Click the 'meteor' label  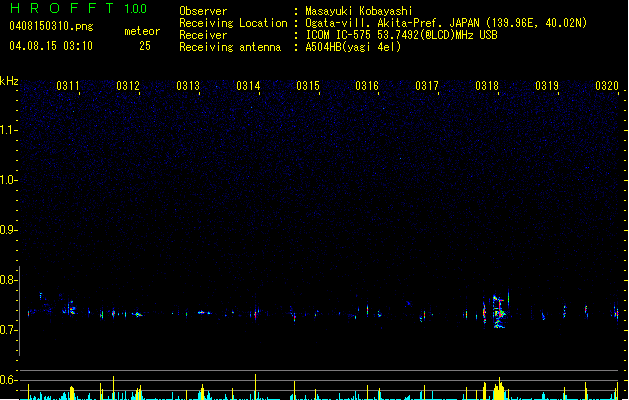[142, 31]
